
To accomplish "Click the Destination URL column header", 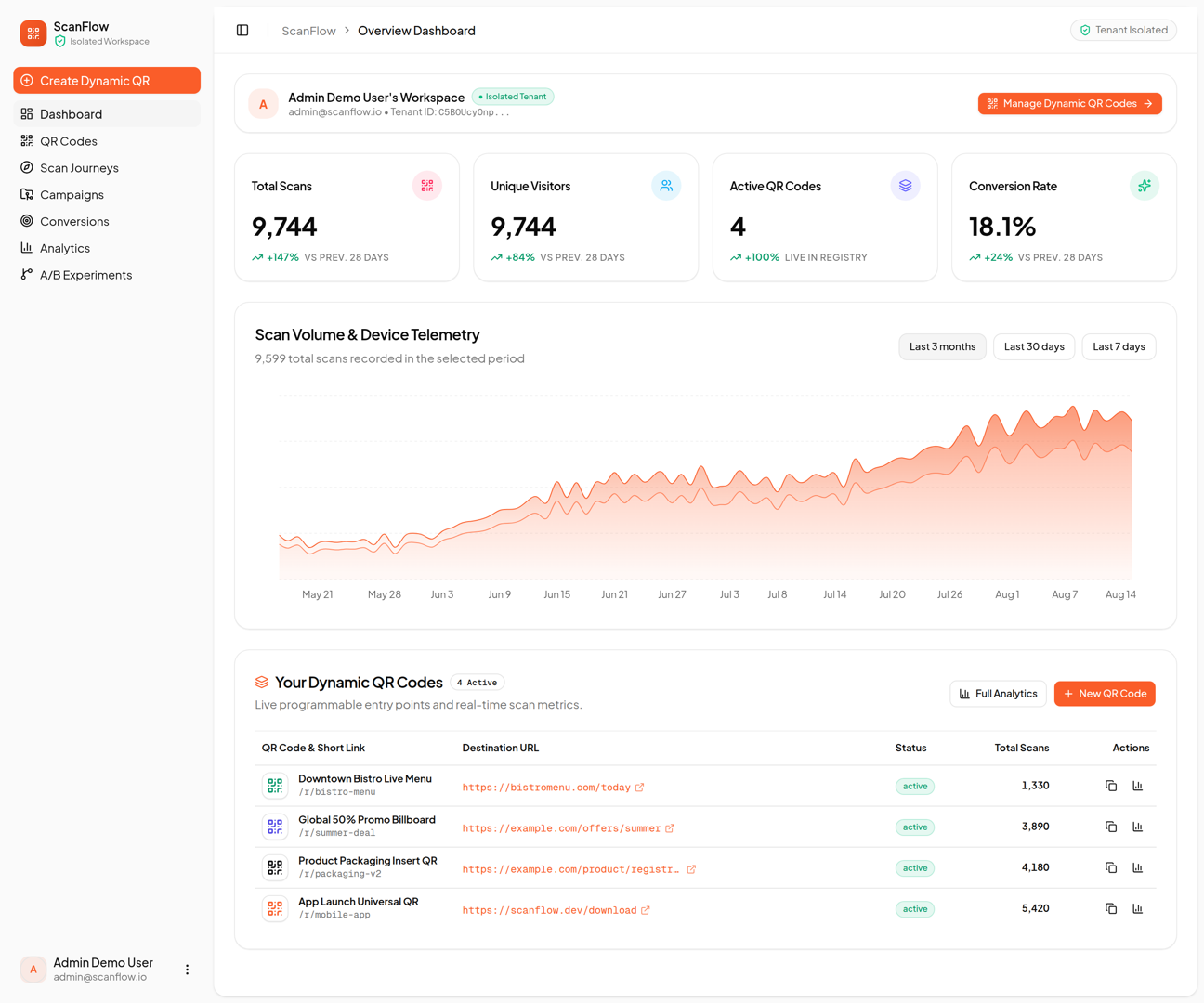I will click(x=501, y=748).
